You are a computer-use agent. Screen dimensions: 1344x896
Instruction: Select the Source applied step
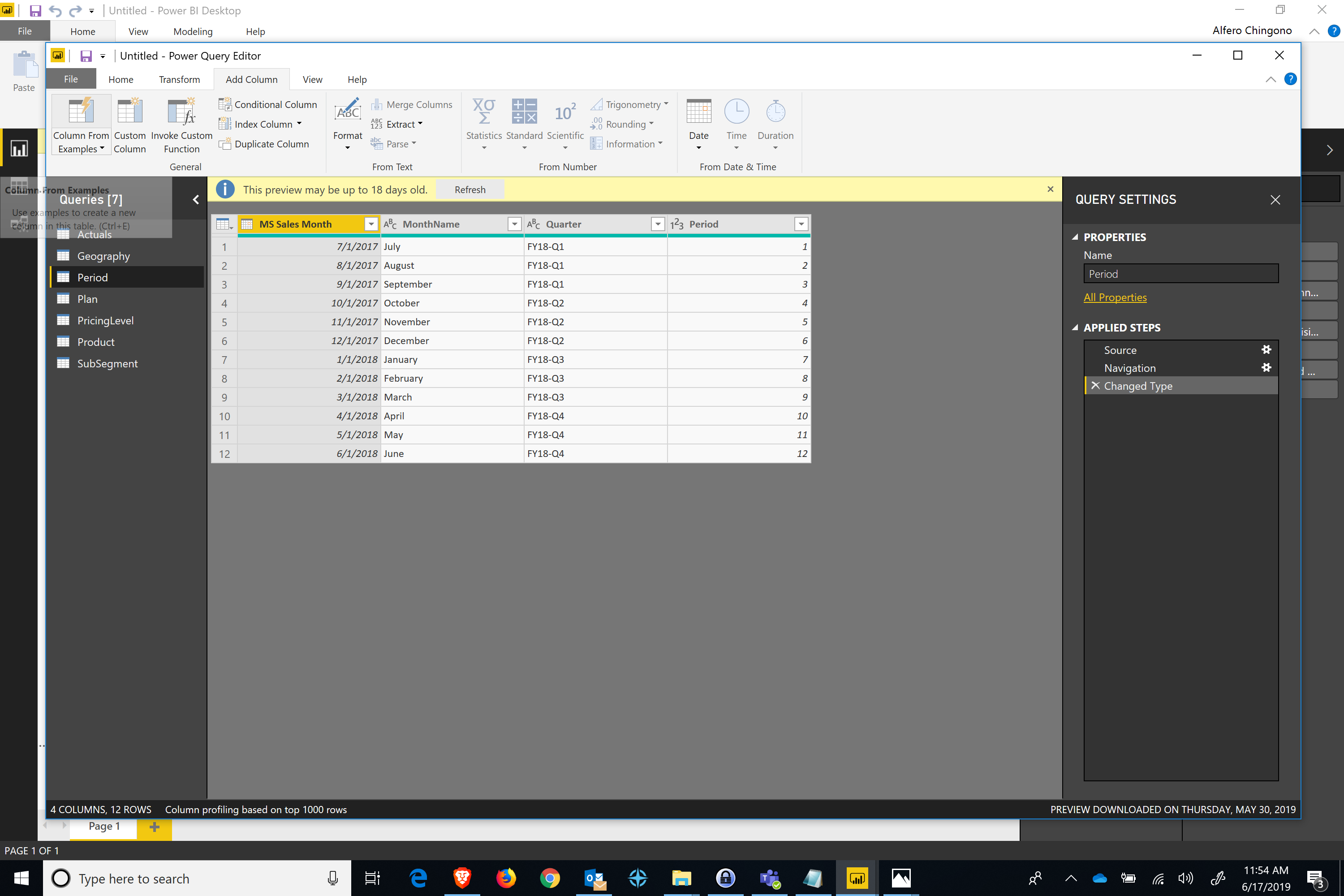1180,350
